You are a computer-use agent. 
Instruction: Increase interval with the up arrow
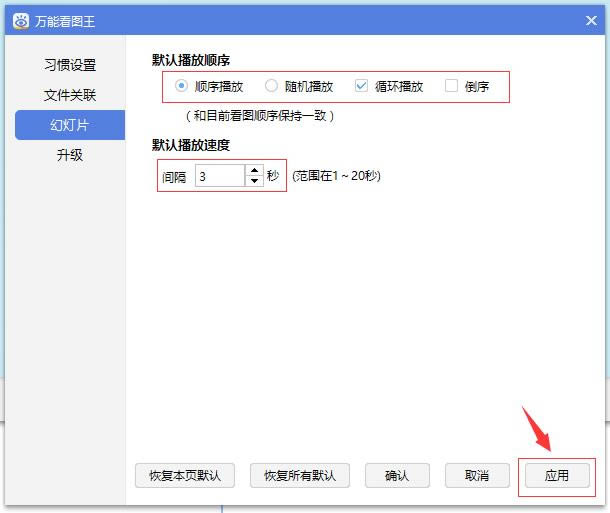[x=254, y=170]
